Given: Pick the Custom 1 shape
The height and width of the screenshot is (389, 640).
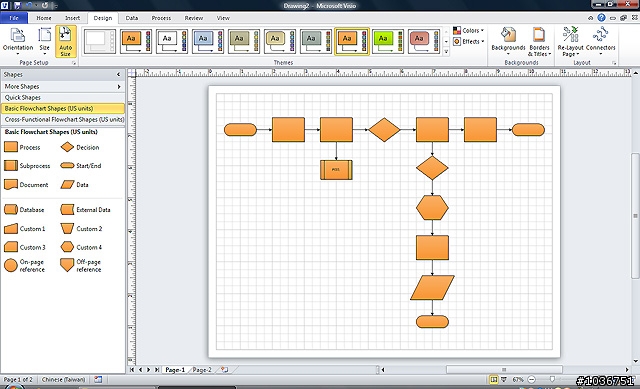Looking at the screenshot, I should pyautogui.click(x=24, y=229).
